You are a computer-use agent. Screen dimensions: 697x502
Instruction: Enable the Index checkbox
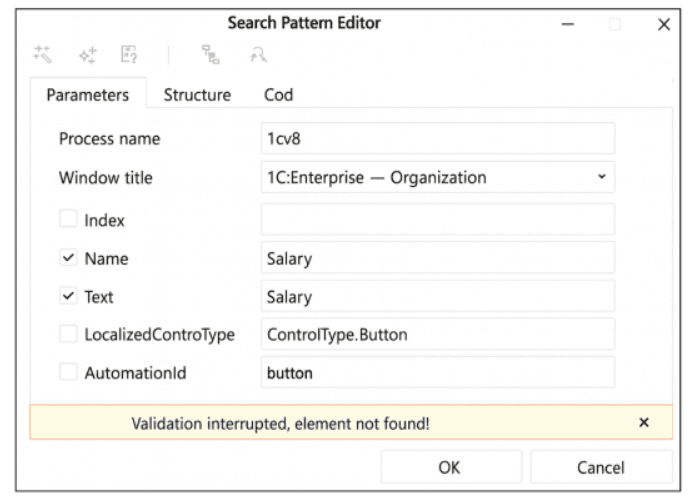coord(67,220)
